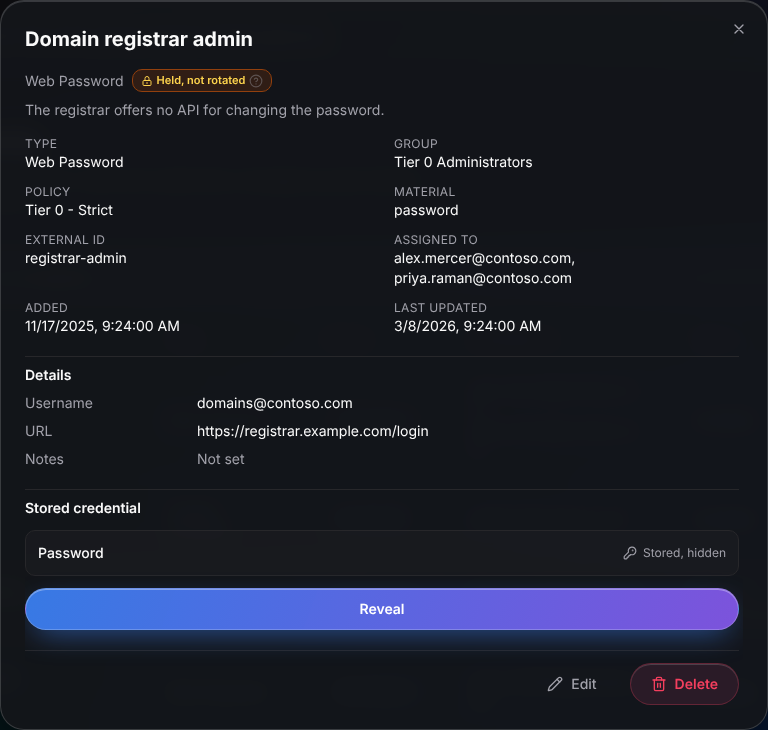768x730 pixels.
Task: Click the Delete button label
Action: pyautogui.click(x=696, y=684)
